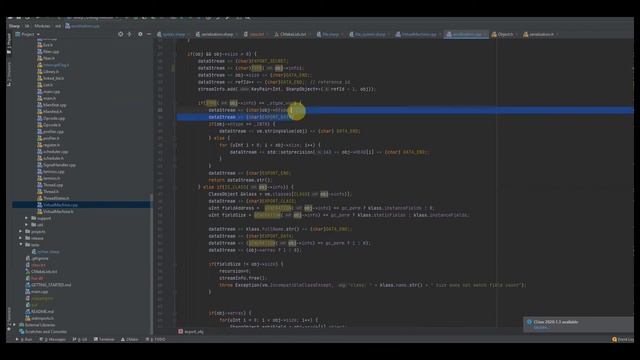
Task: Click Update link in CLion notification
Action: click(540, 327)
